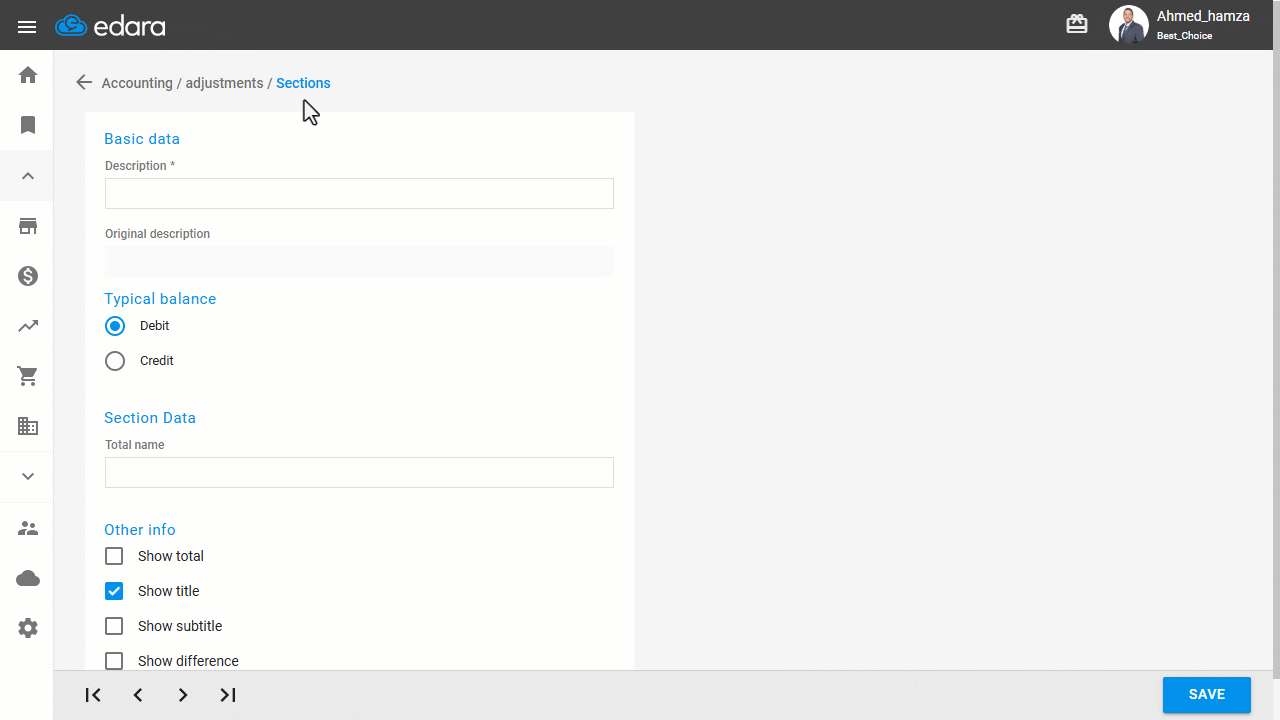Enable the Show difference checkbox
This screenshot has width=1280, height=720.
114,661
